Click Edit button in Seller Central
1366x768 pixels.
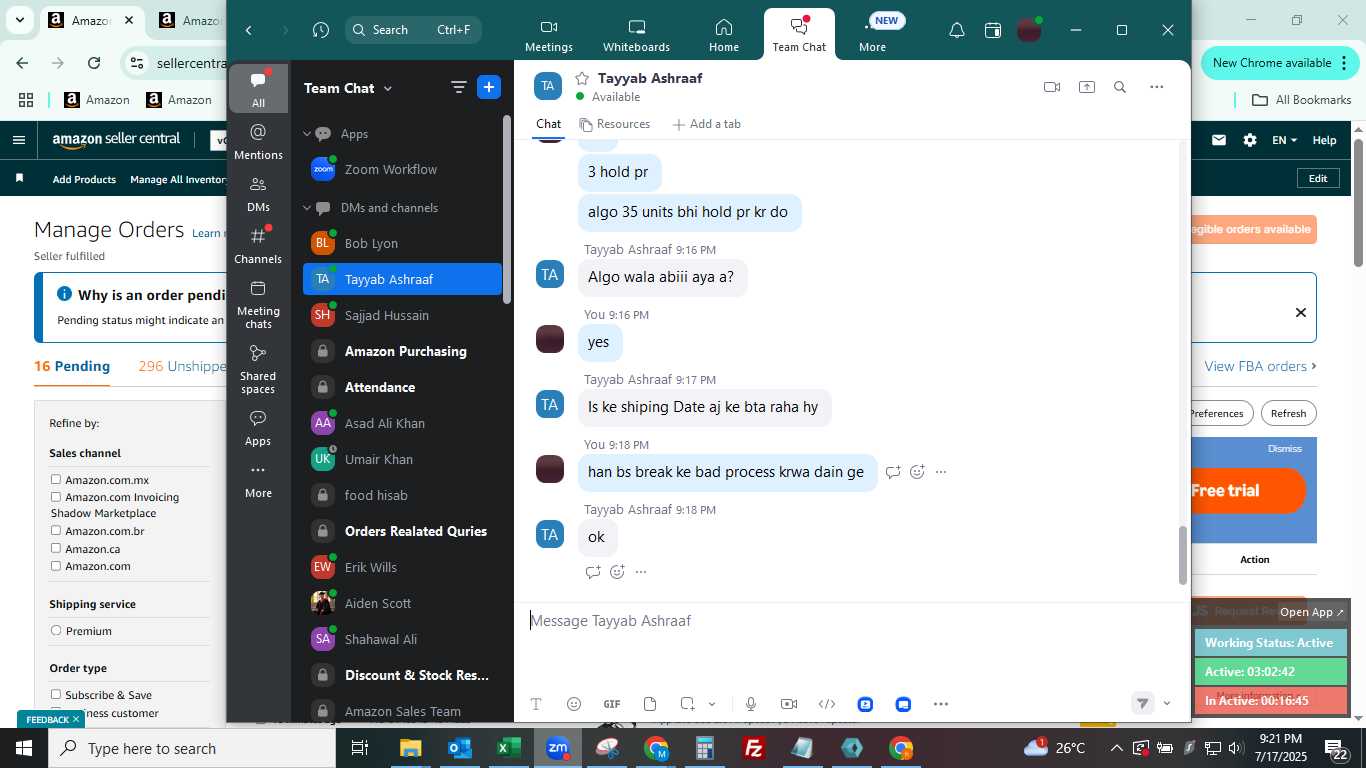click(x=1318, y=178)
